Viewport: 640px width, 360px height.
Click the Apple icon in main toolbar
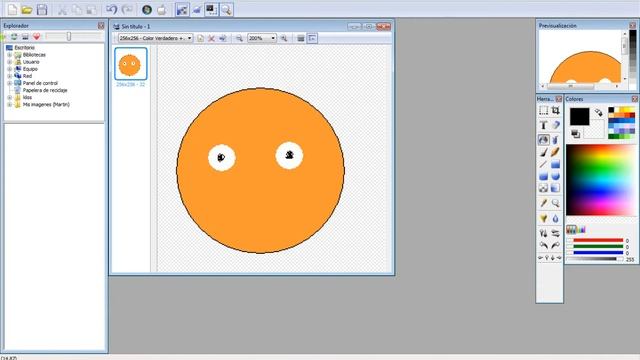(x=162, y=9)
